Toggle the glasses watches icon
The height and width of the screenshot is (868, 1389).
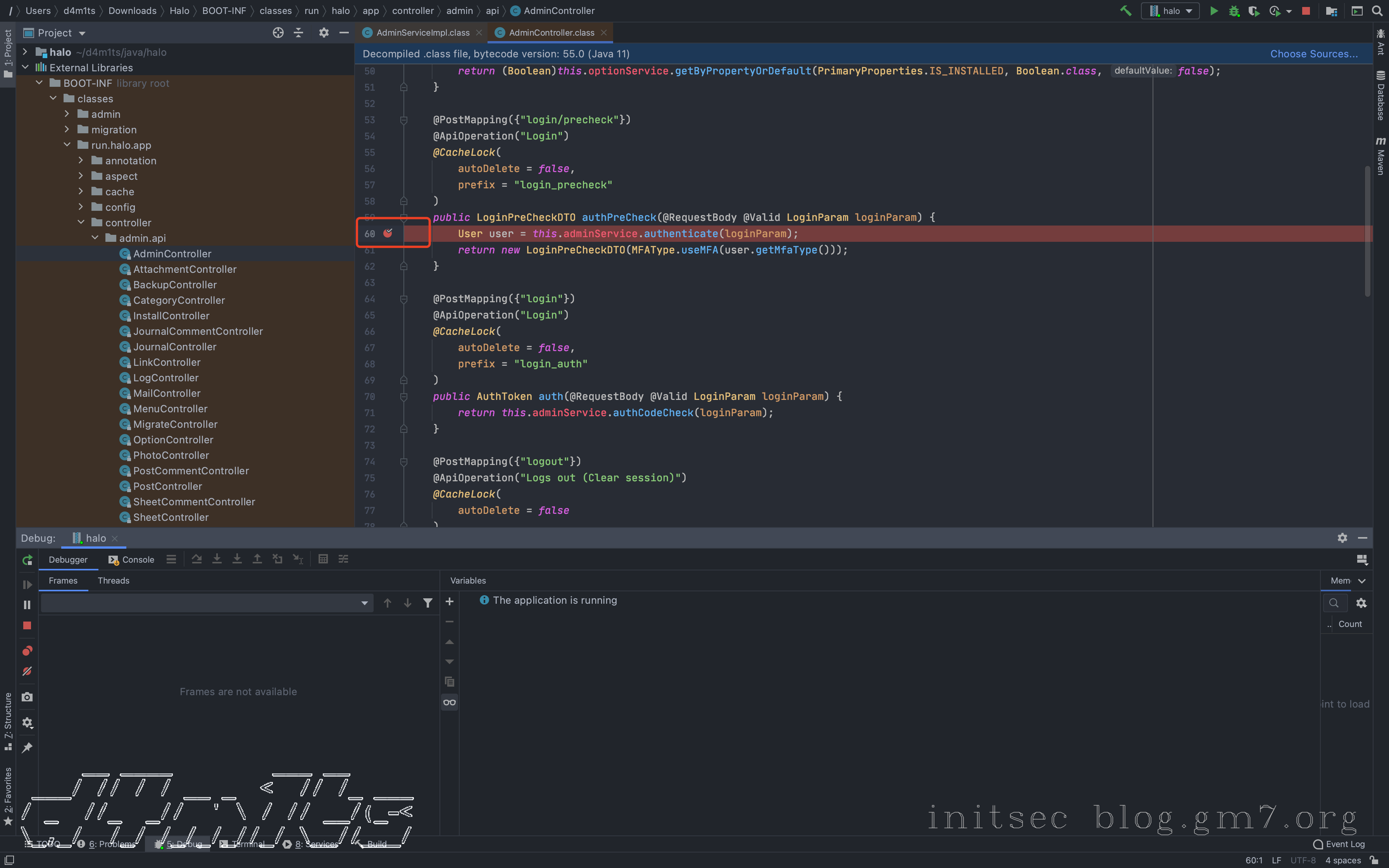click(x=450, y=702)
